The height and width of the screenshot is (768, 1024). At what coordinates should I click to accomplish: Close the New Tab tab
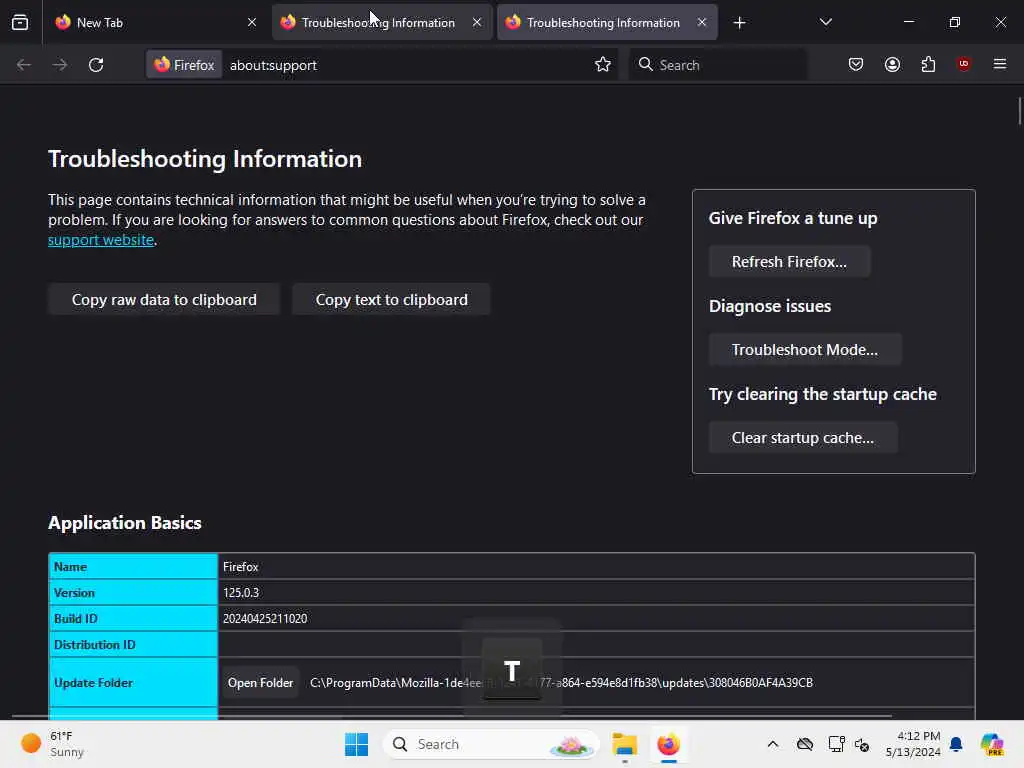click(x=251, y=22)
